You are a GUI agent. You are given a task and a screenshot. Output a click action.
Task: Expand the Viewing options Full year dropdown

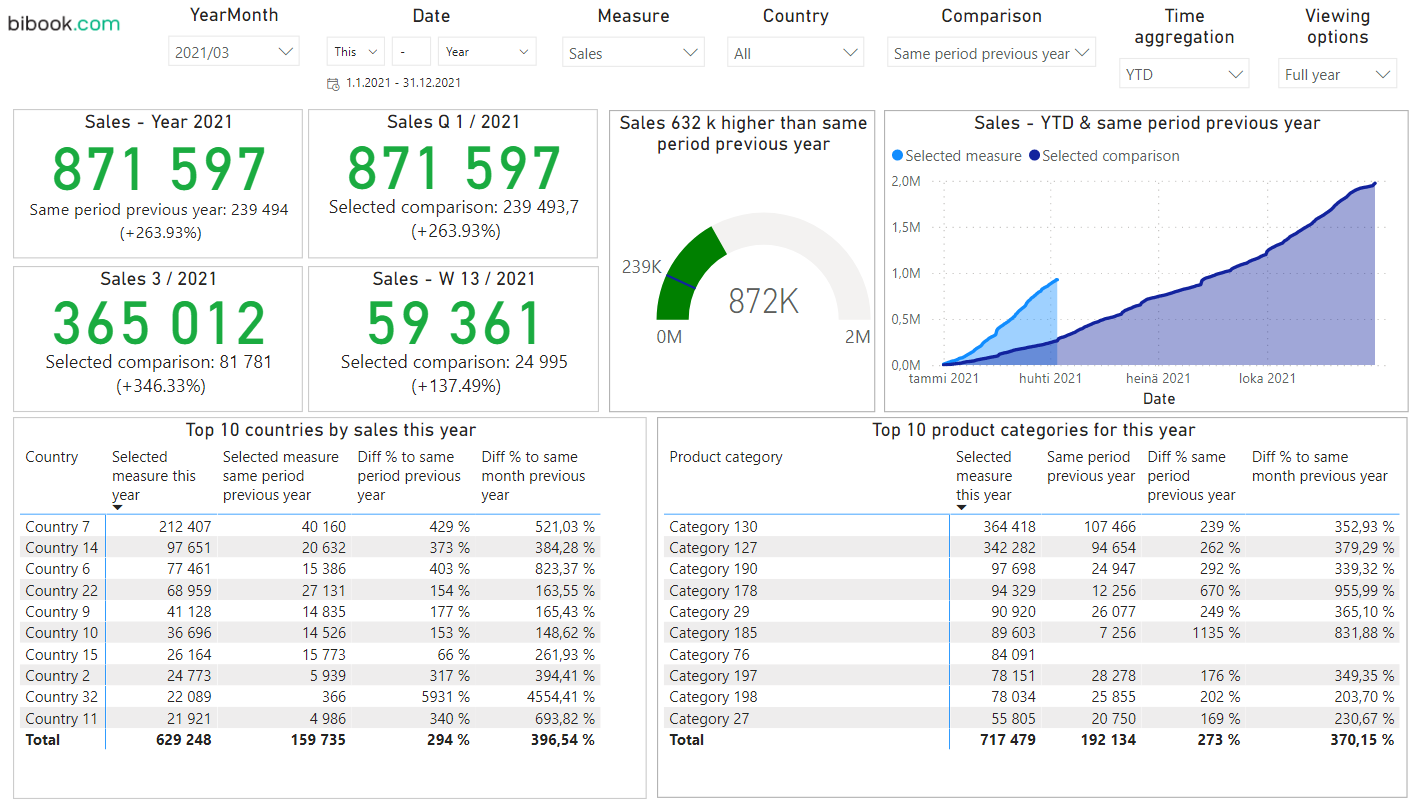[x=1338, y=74]
